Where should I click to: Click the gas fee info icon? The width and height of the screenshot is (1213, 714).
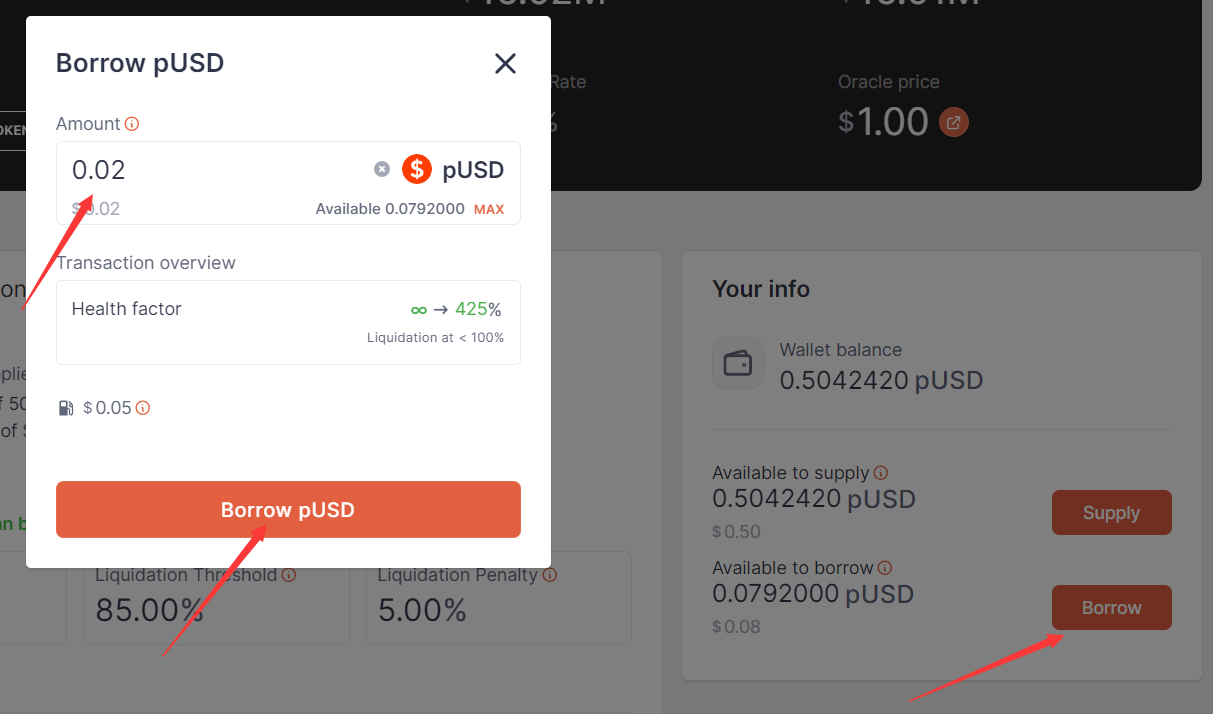pos(143,408)
